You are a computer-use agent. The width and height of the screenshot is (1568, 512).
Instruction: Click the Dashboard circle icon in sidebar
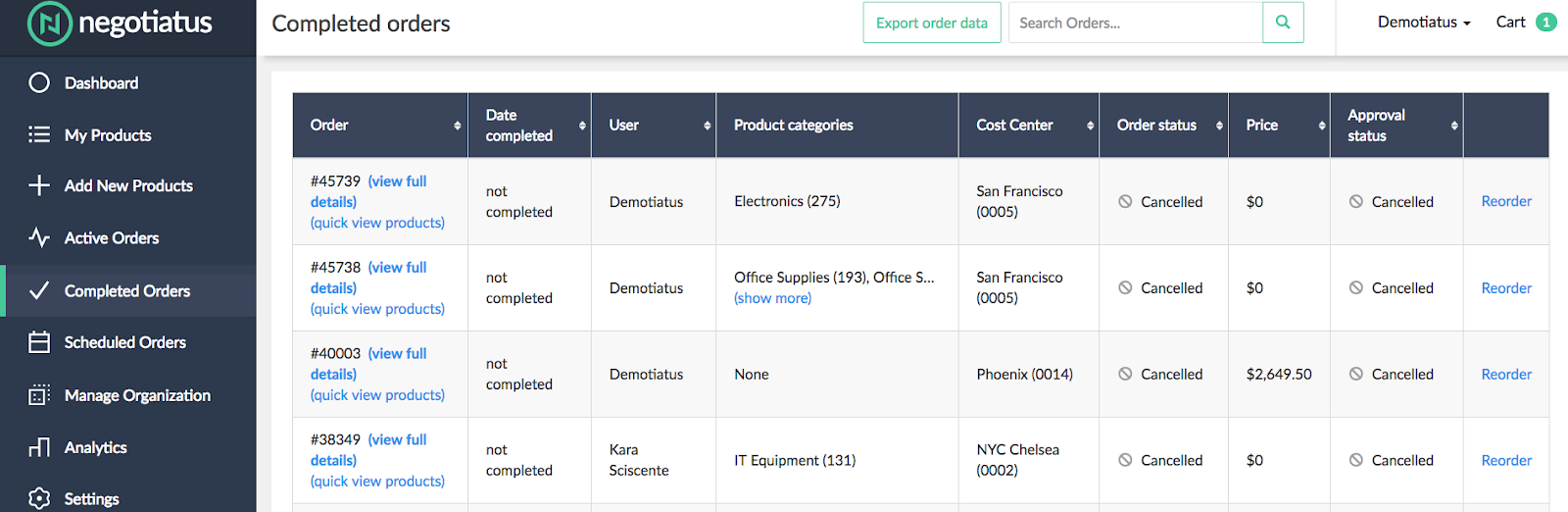tap(39, 83)
